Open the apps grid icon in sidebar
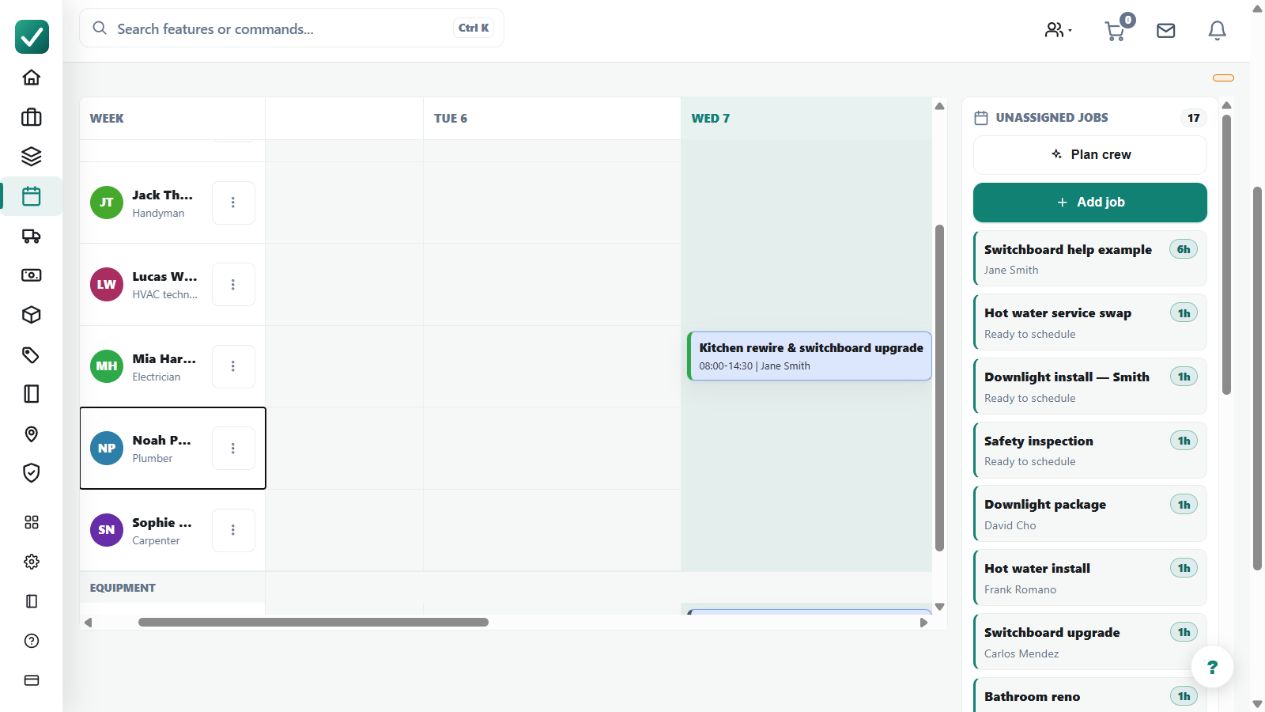1265x712 pixels. coord(31,522)
